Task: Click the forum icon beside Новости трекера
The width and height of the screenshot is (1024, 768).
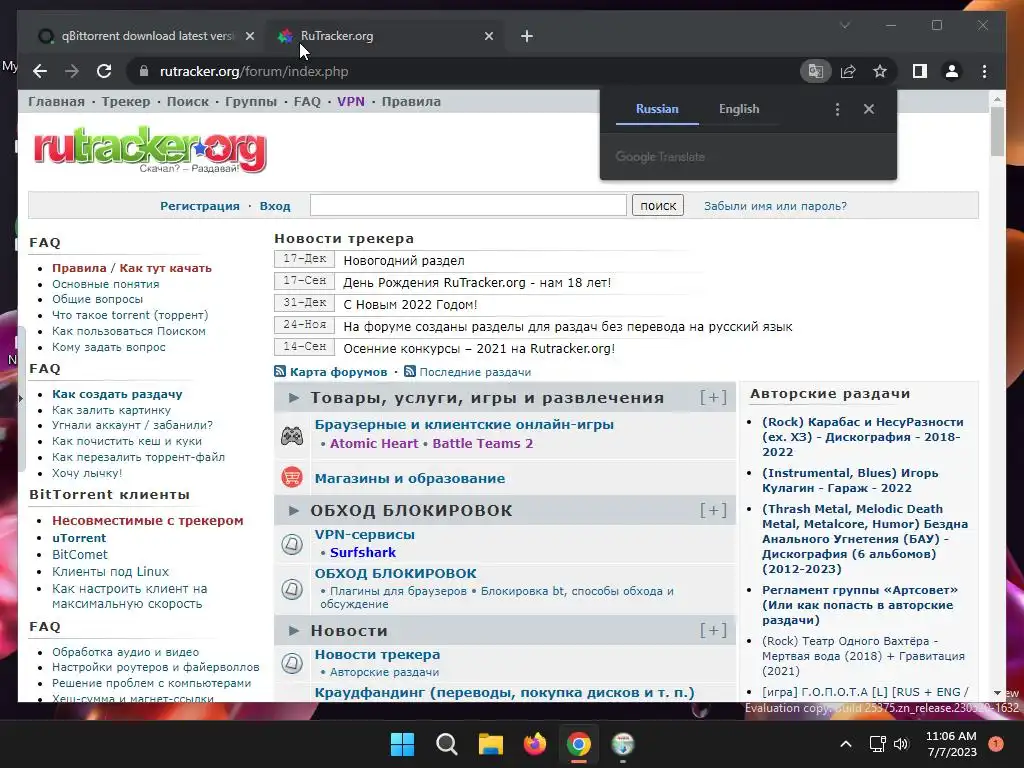Action: pos(292,664)
